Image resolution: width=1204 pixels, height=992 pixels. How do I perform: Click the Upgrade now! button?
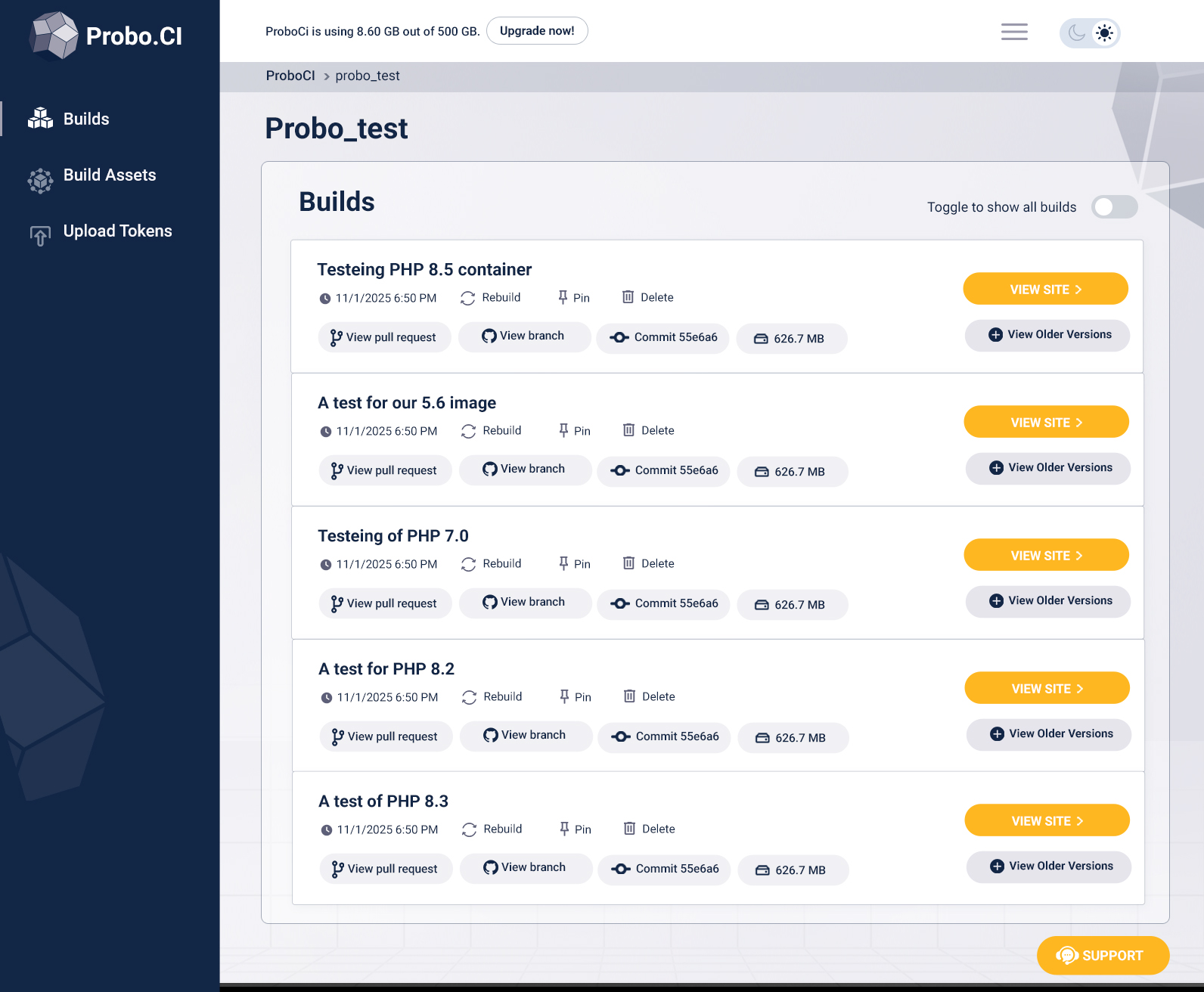537,31
